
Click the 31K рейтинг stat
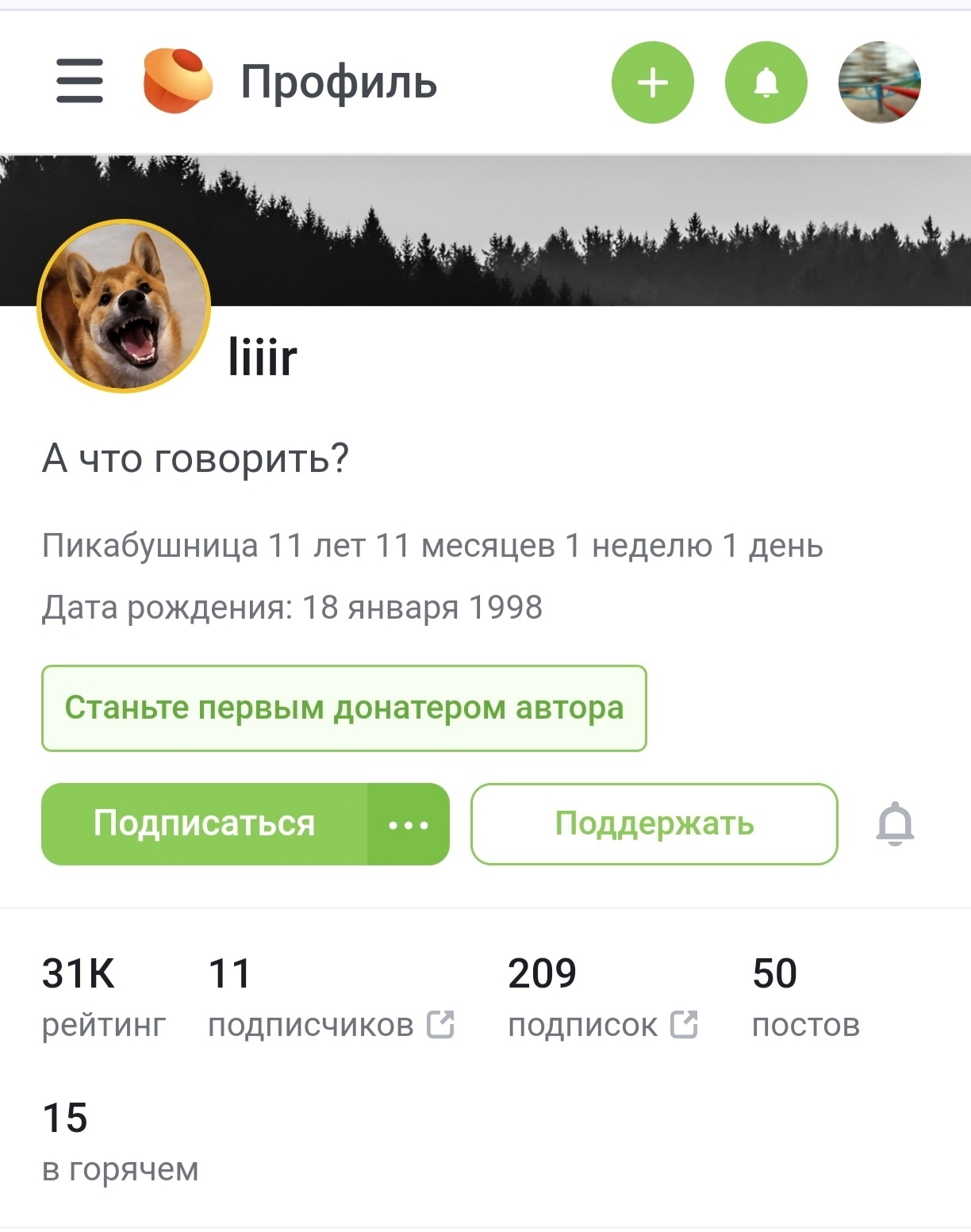[104, 998]
